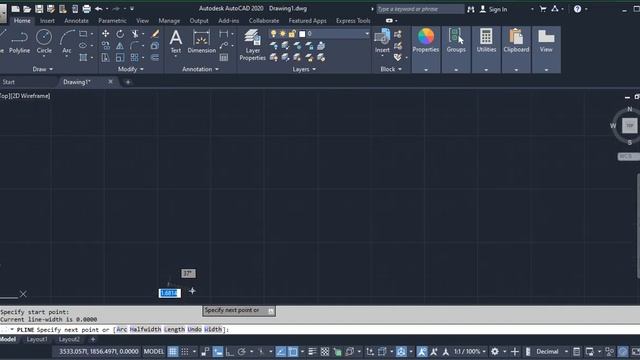The height and width of the screenshot is (360, 640).
Task: Choose the Ellipse tool in Draw panel
Action: pos(83,46)
